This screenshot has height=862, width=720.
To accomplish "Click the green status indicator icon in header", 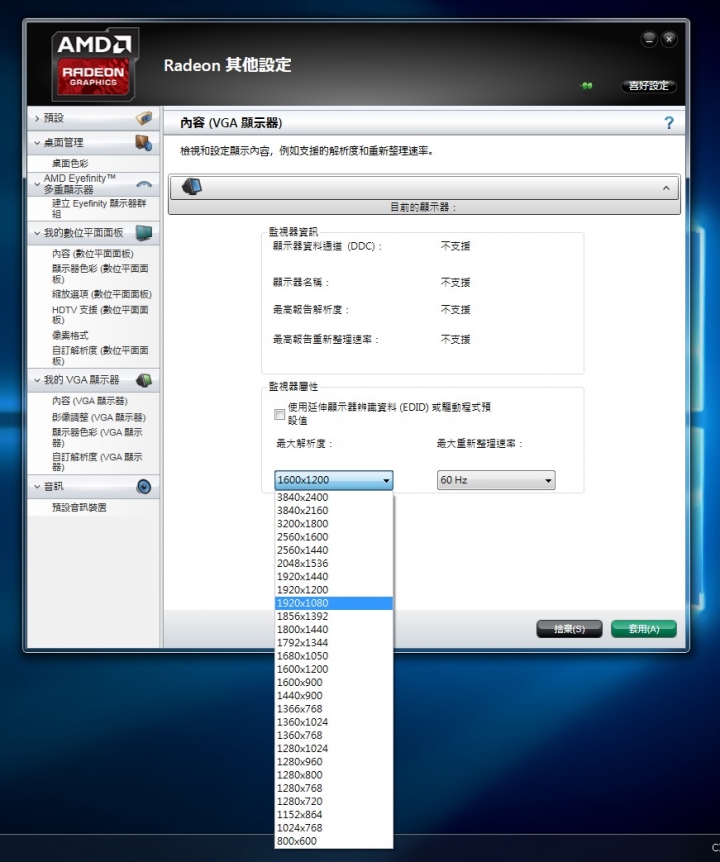I will [x=586, y=86].
